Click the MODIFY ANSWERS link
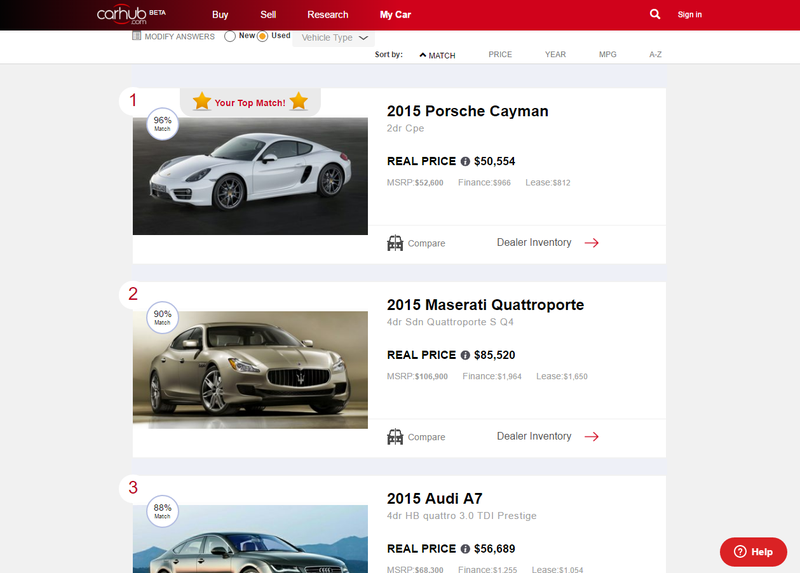Viewport: 800px width, 573px height. (179, 36)
